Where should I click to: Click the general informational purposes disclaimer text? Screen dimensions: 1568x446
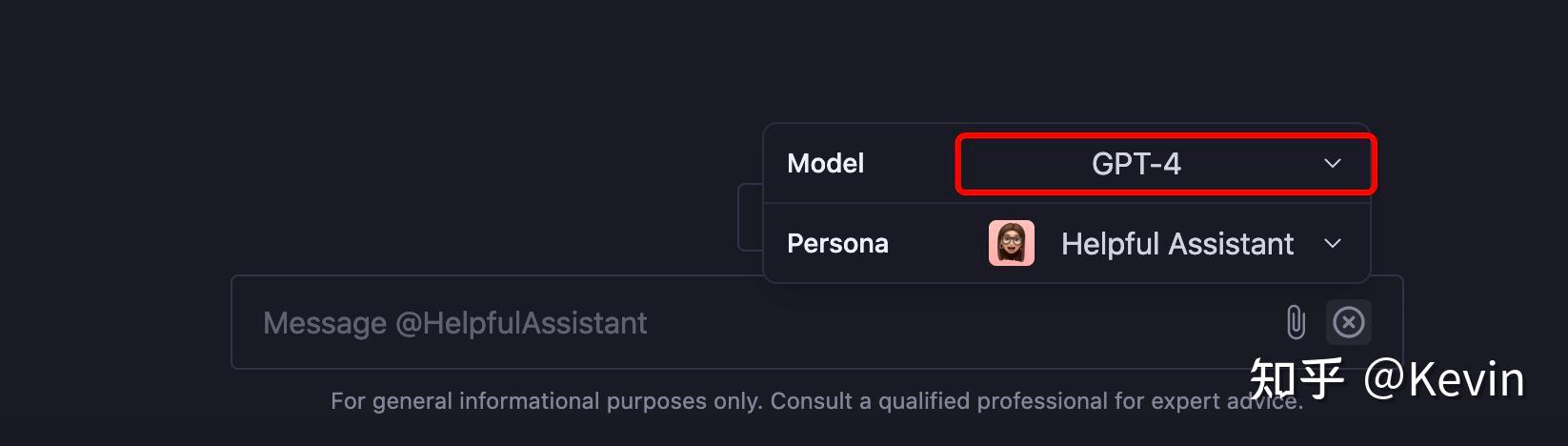point(667,401)
